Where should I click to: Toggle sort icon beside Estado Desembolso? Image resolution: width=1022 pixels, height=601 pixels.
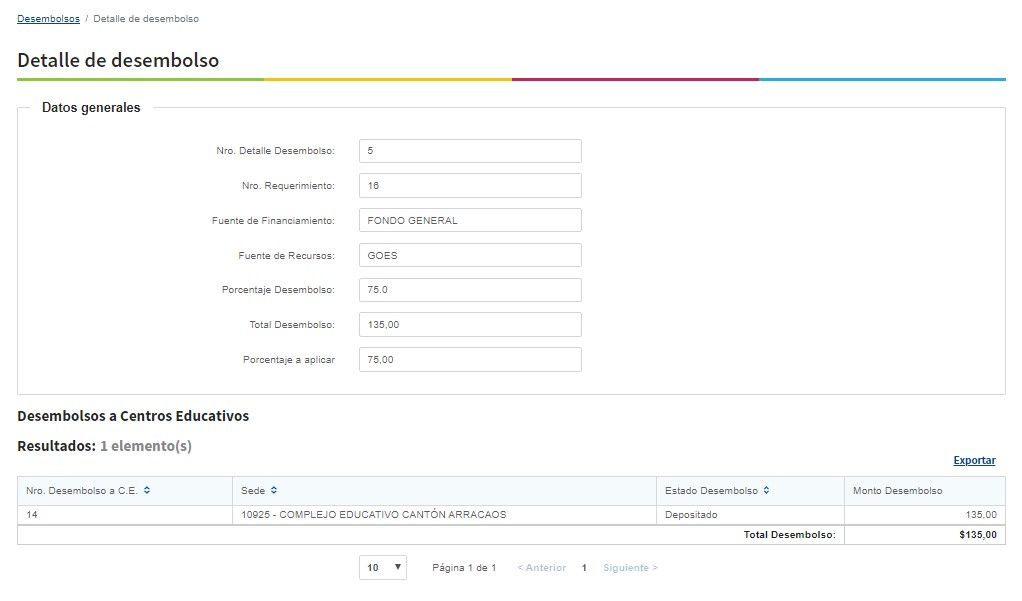pos(766,491)
